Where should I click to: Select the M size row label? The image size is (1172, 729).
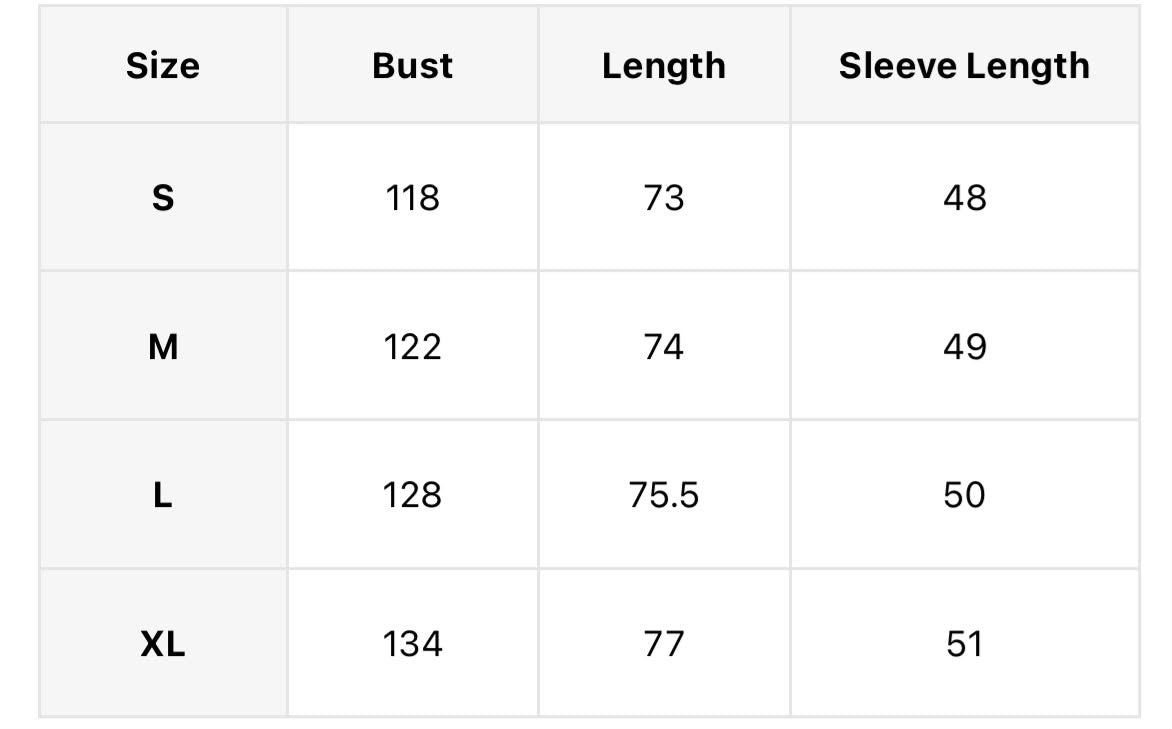click(x=163, y=347)
